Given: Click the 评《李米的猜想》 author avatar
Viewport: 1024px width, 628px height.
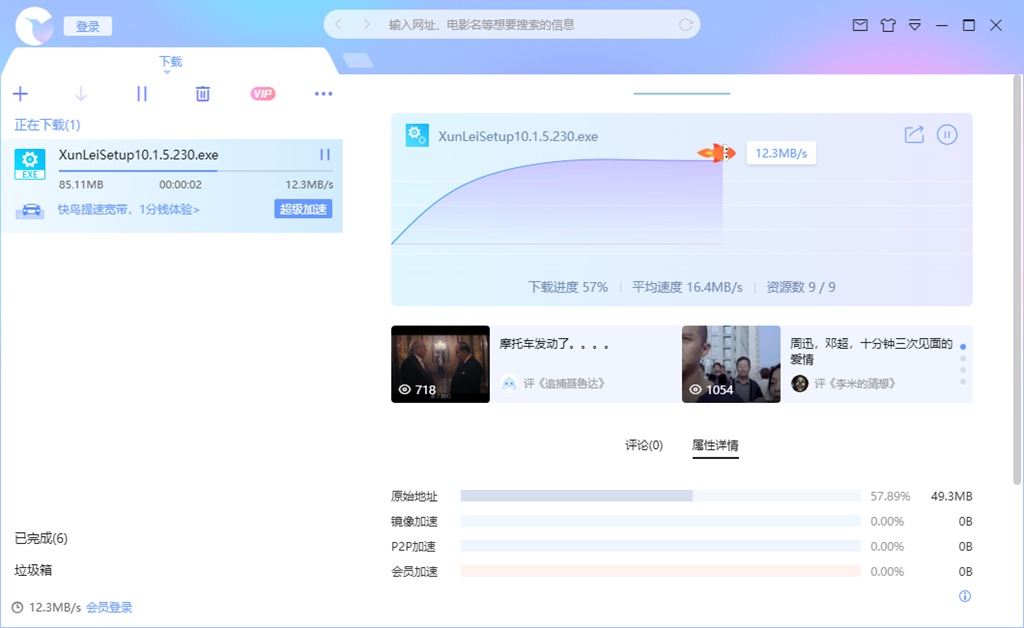Looking at the screenshot, I should [x=799, y=383].
